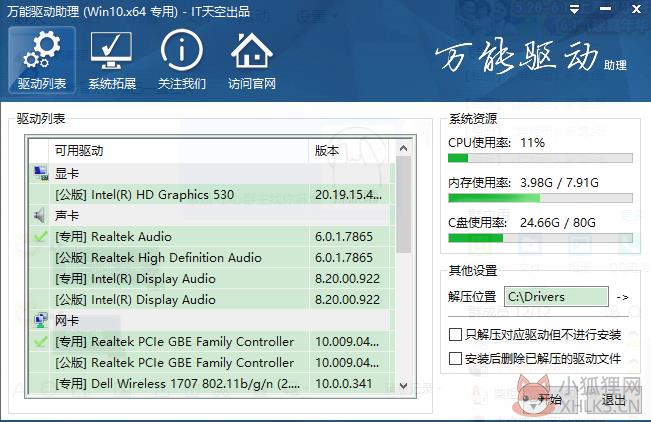Open the 关注我们 info tab
The height and width of the screenshot is (422, 651).
click(181, 60)
